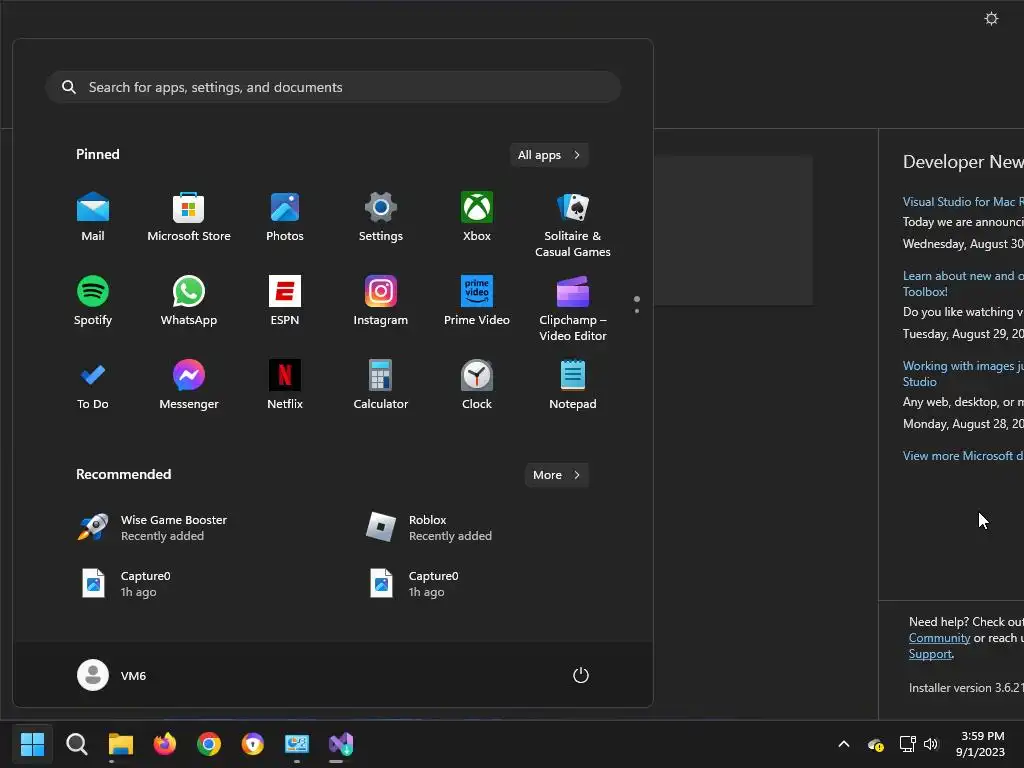This screenshot has height=768, width=1024.
Task: Open File Explorer from taskbar
Action: point(121,744)
